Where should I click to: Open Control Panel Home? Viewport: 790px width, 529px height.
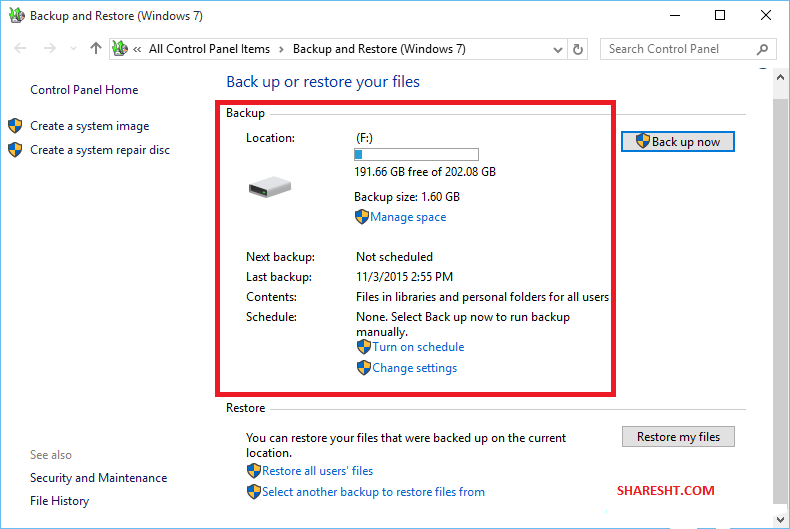pyautogui.click(x=84, y=90)
